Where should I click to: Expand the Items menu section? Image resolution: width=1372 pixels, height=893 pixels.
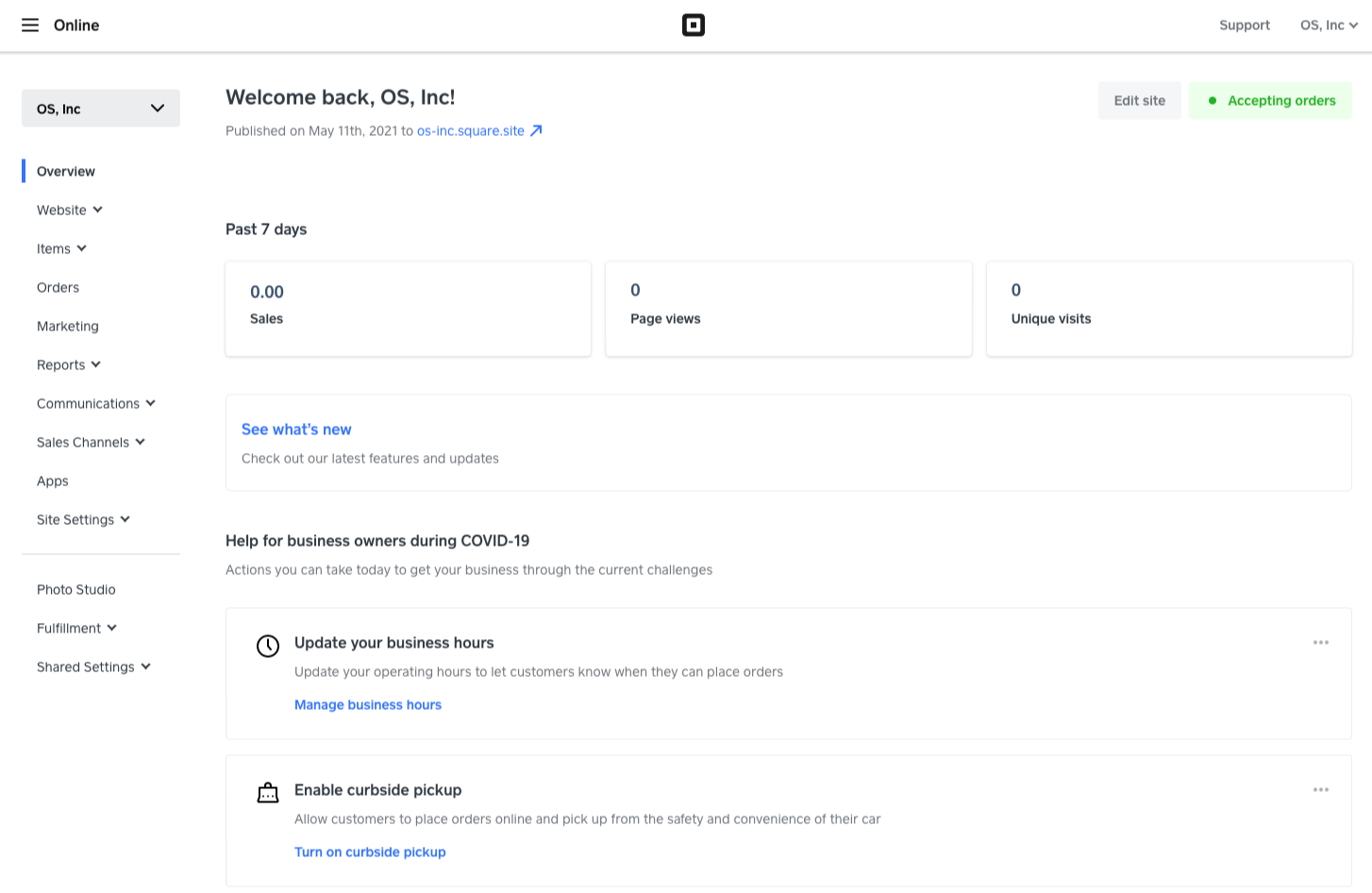(62, 249)
